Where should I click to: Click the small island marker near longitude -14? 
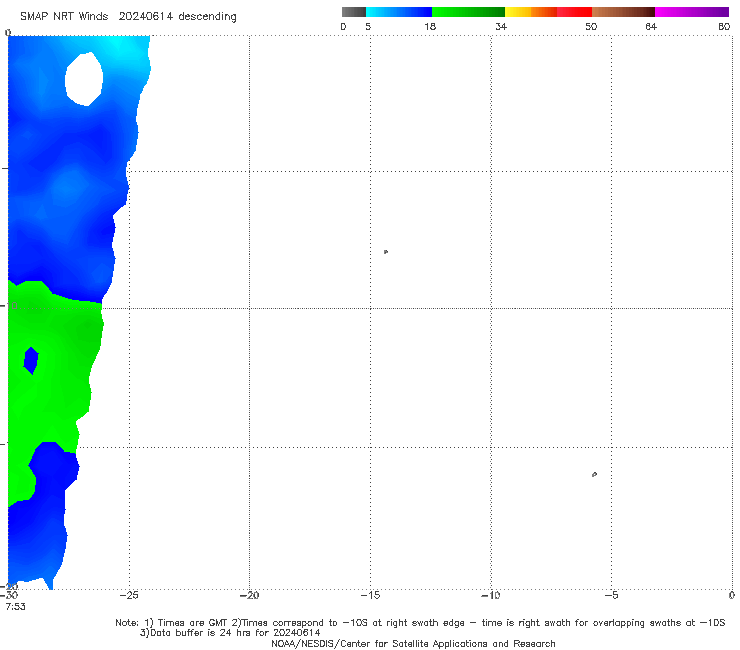(386, 252)
